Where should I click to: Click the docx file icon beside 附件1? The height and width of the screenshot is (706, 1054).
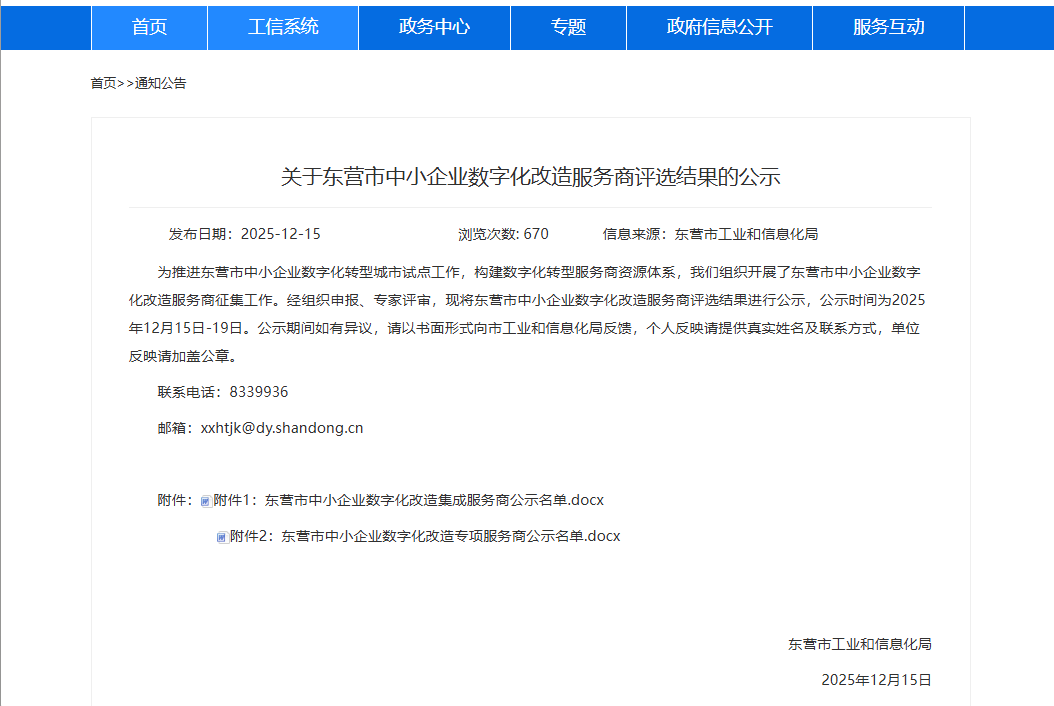pyautogui.click(x=206, y=501)
